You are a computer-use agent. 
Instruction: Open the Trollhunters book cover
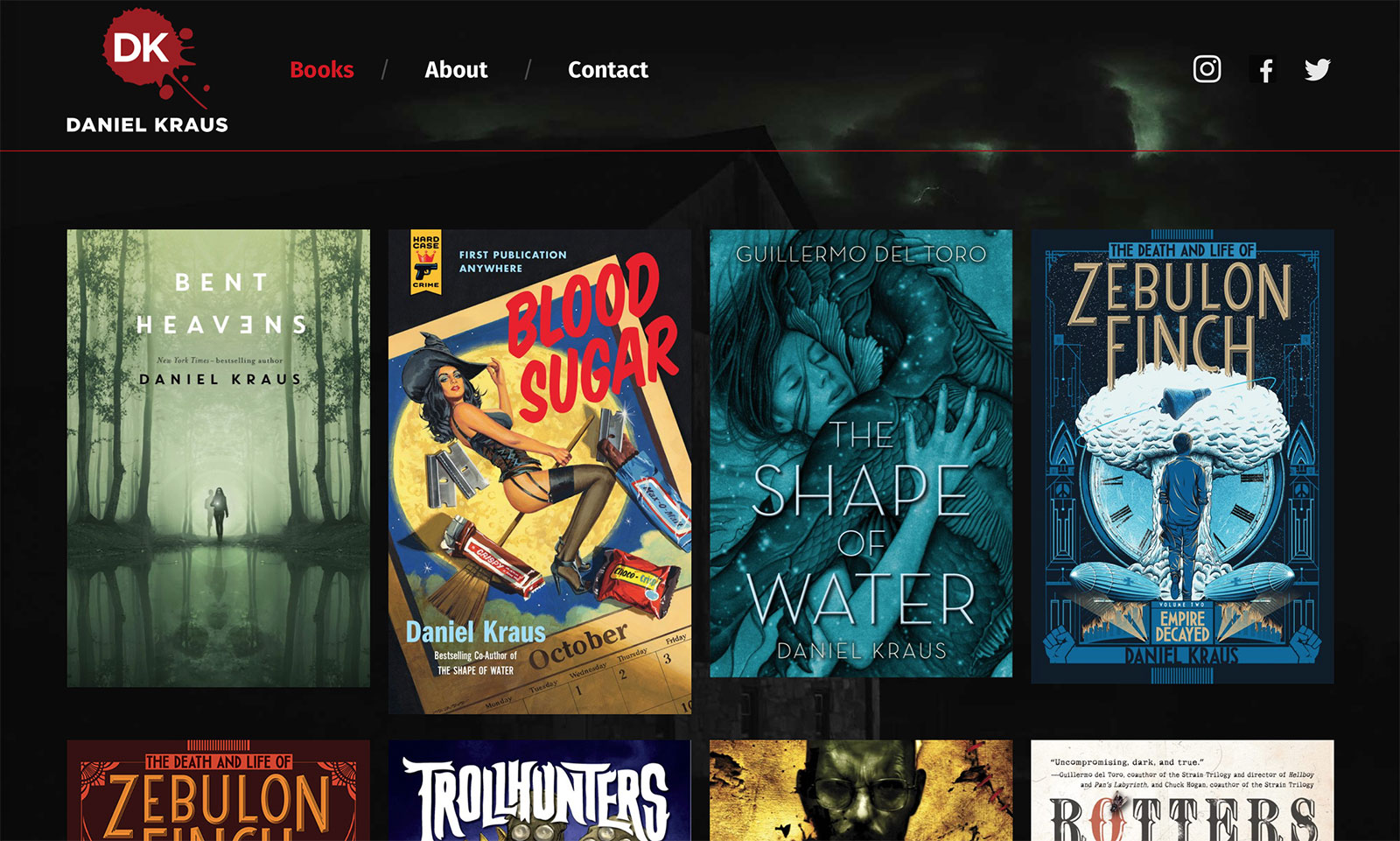coord(540,790)
